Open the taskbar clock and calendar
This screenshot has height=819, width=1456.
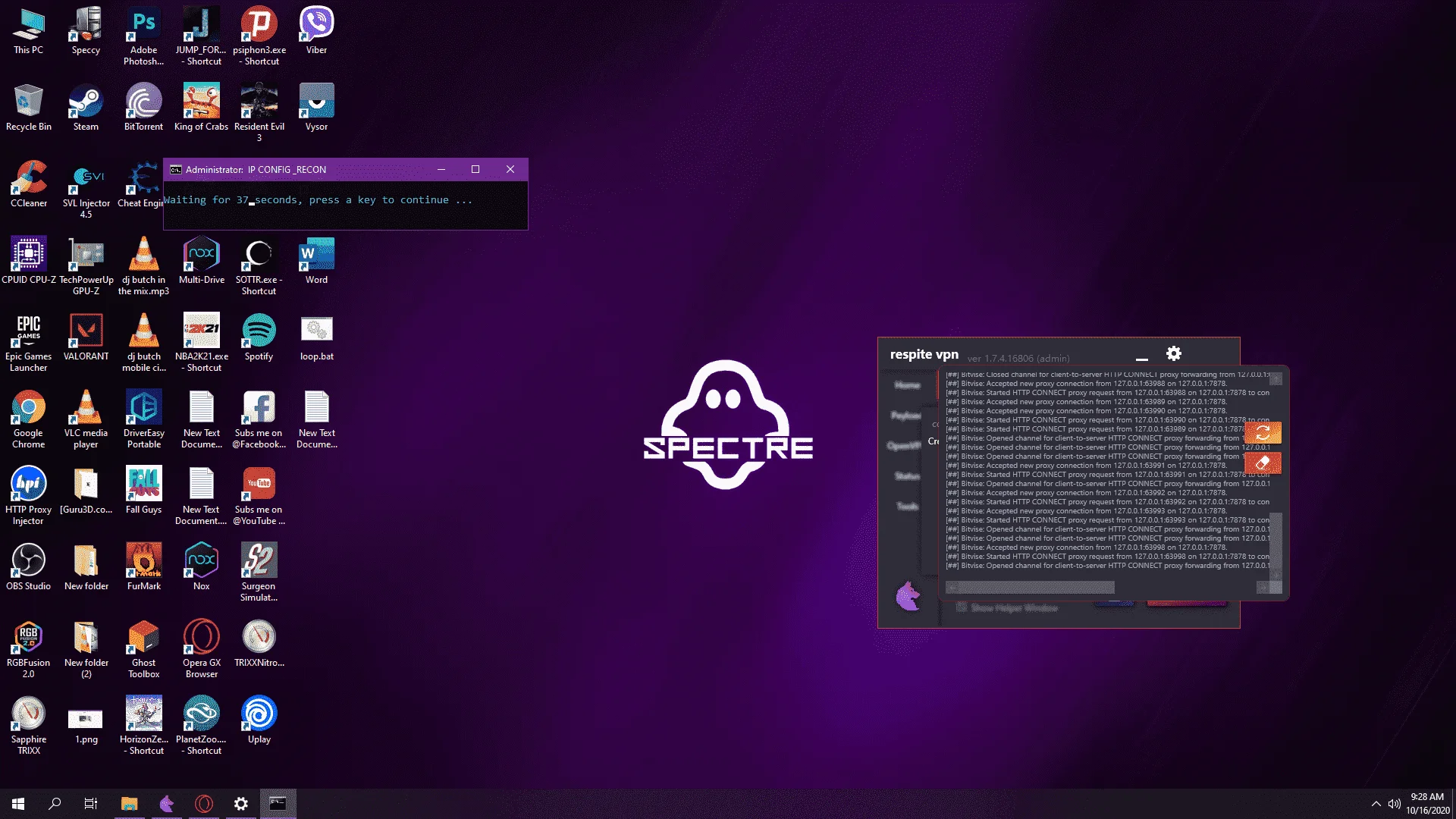click(1427, 804)
